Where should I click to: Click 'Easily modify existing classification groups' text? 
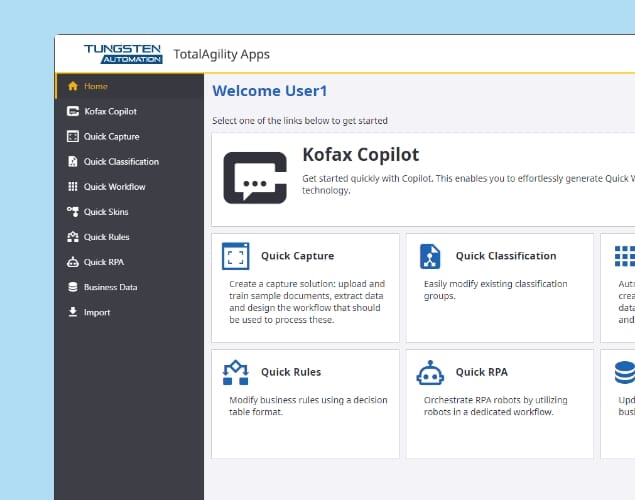tap(495, 289)
